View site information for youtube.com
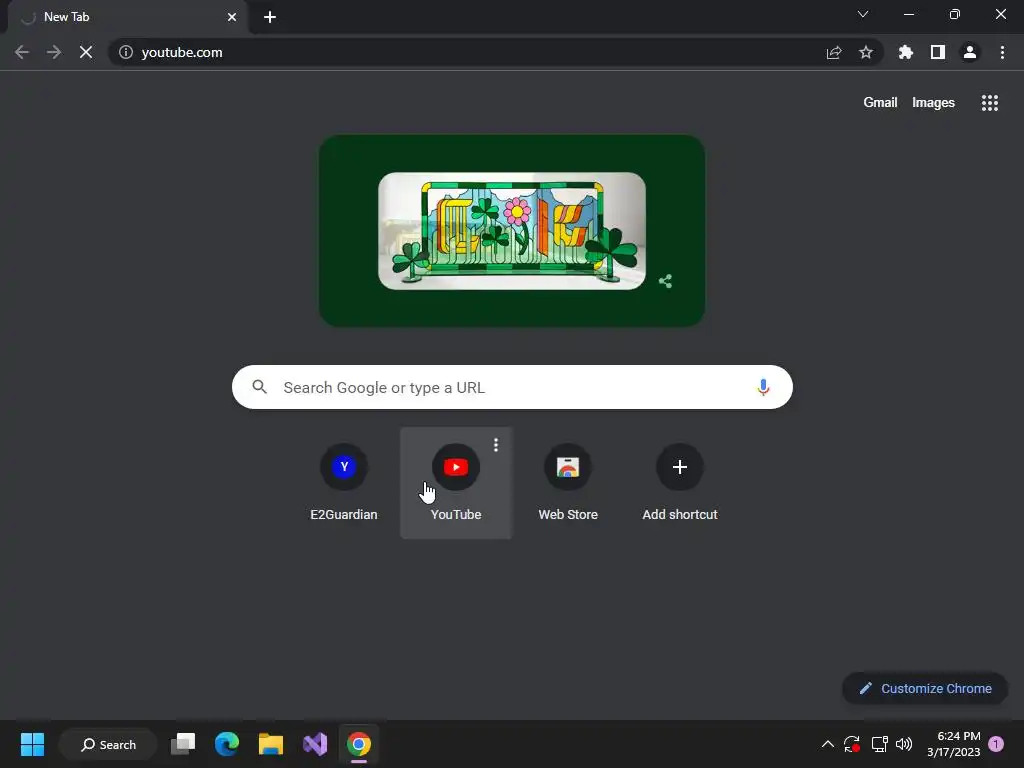The width and height of the screenshot is (1024, 768). tap(126, 52)
